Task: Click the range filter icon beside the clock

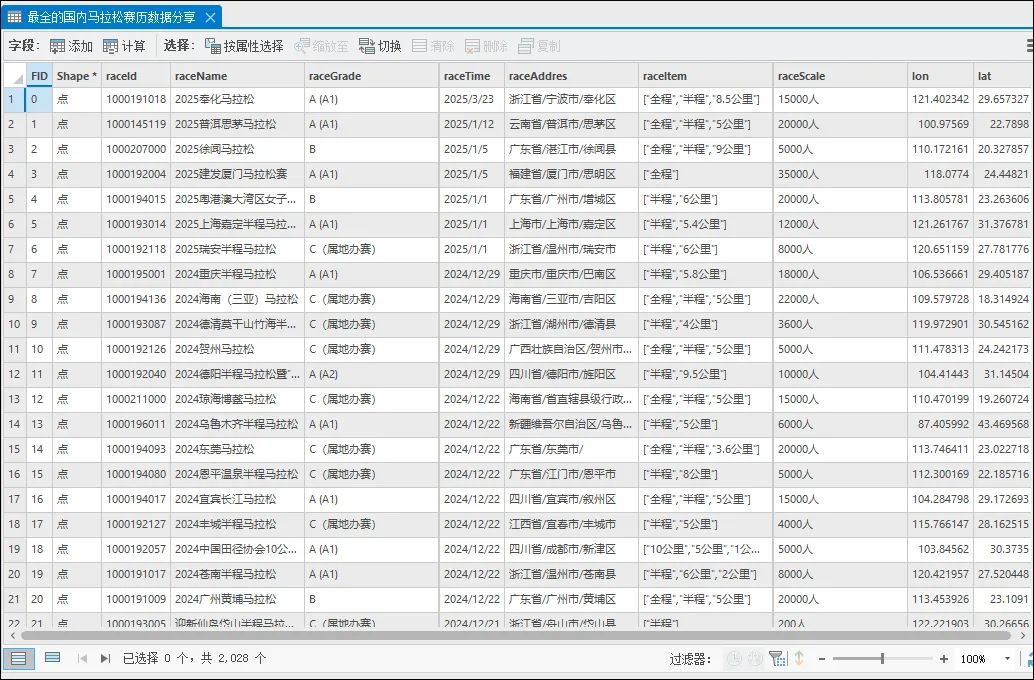Action: 755,658
